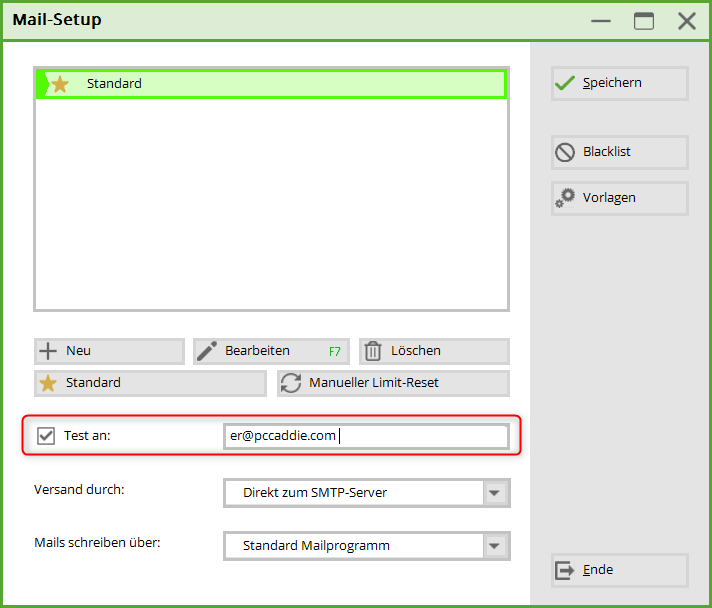The image size is (712, 608).
Task: Click the plus icon for Neu
Action: click(x=47, y=351)
